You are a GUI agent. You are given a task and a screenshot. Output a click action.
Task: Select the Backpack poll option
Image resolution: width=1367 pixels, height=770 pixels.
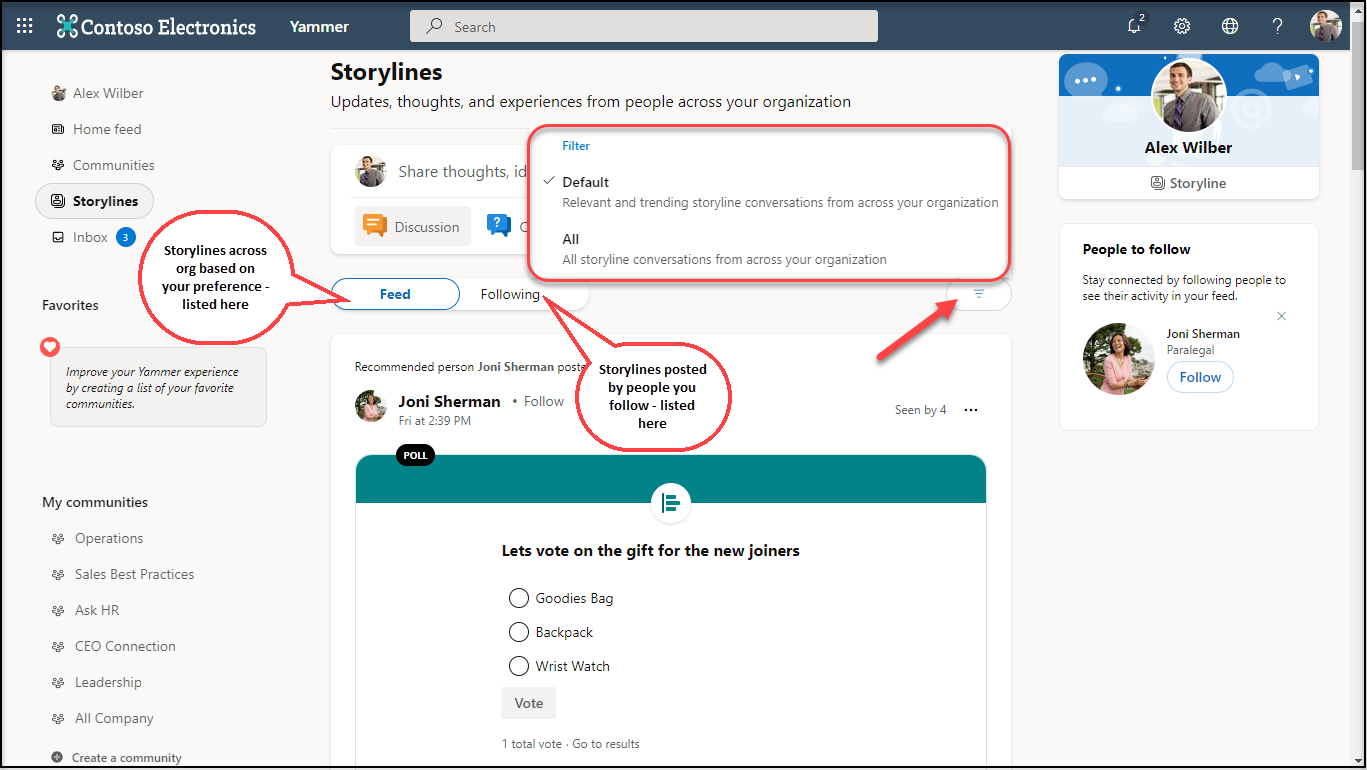(518, 632)
